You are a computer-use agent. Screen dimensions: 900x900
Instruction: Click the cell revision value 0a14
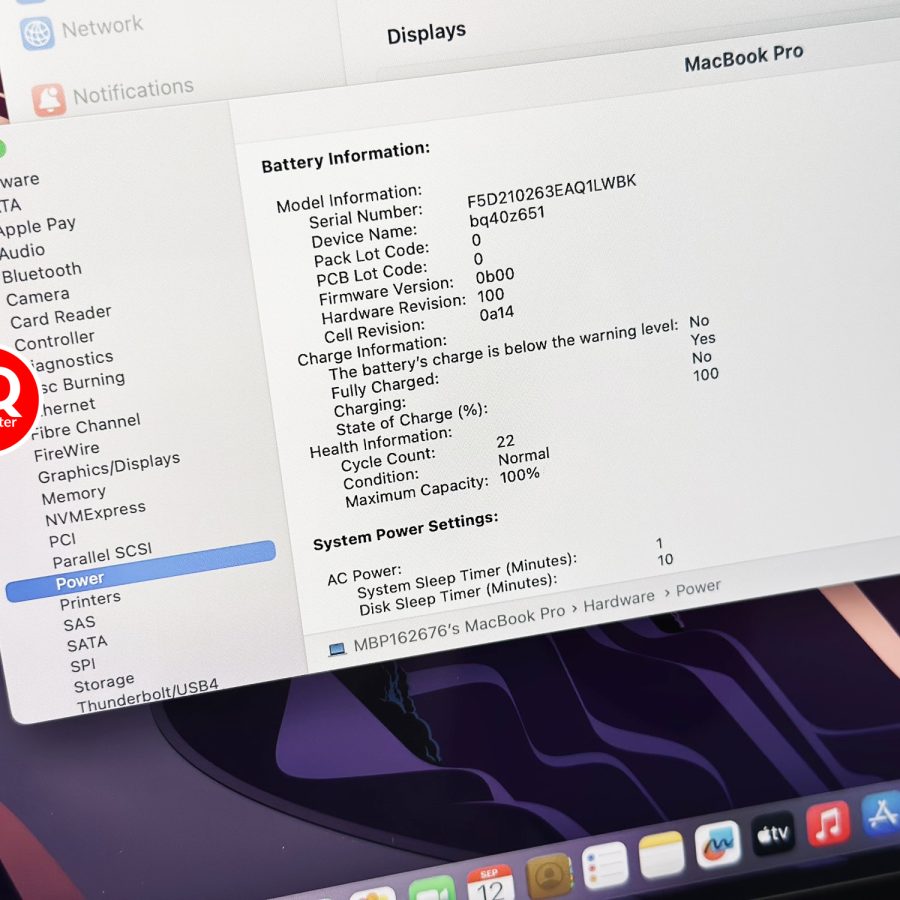pos(497,315)
